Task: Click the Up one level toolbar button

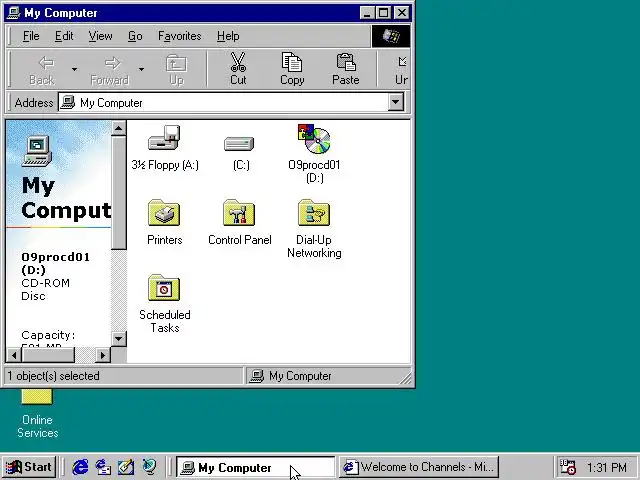Action: pyautogui.click(x=176, y=69)
